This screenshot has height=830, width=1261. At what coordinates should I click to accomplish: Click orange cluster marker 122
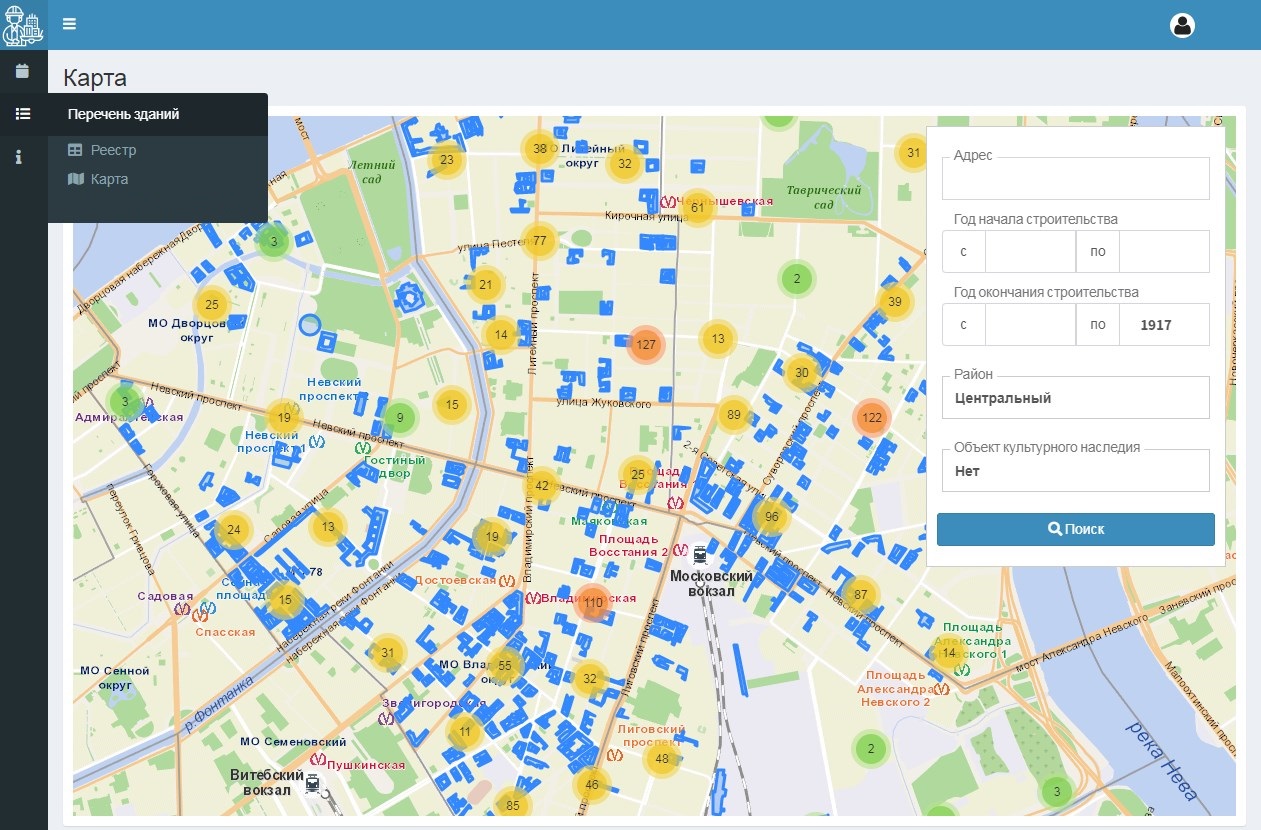click(x=872, y=417)
